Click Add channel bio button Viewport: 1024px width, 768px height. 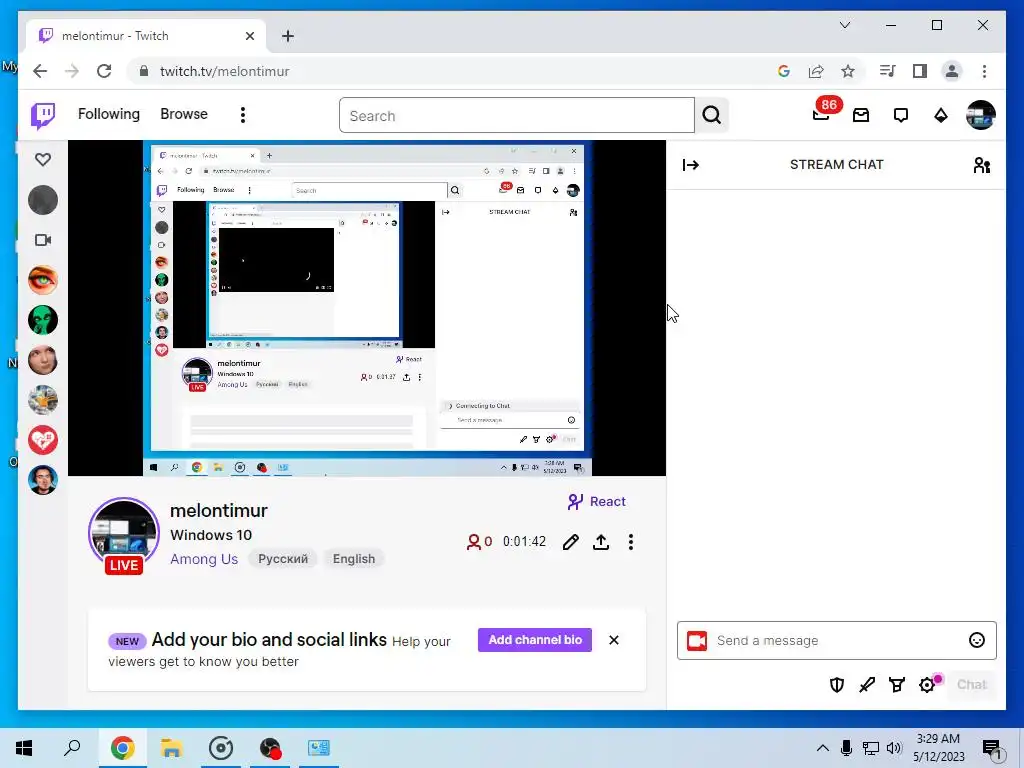[x=535, y=640]
